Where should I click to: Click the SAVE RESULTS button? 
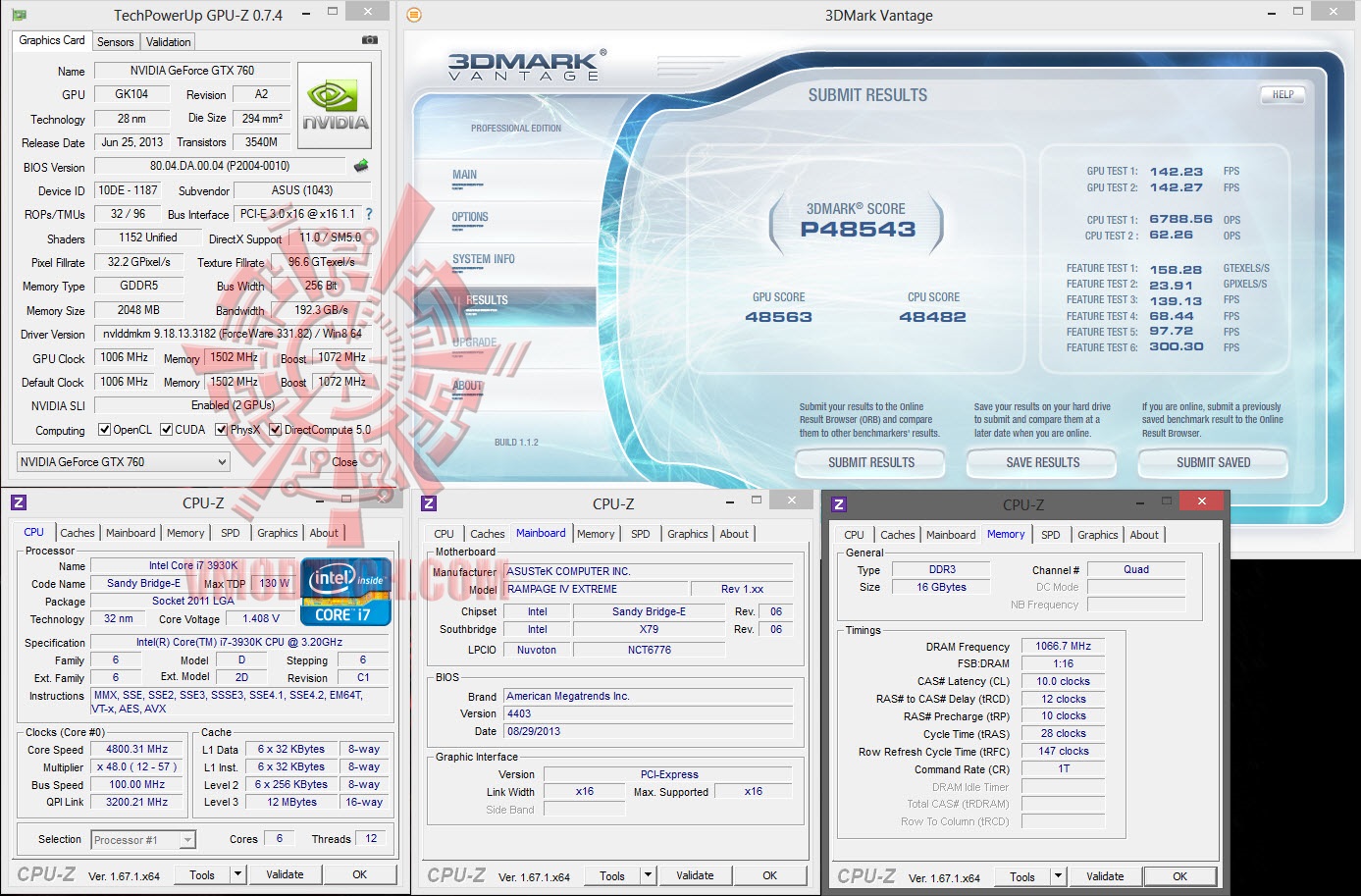click(1043, 462)
